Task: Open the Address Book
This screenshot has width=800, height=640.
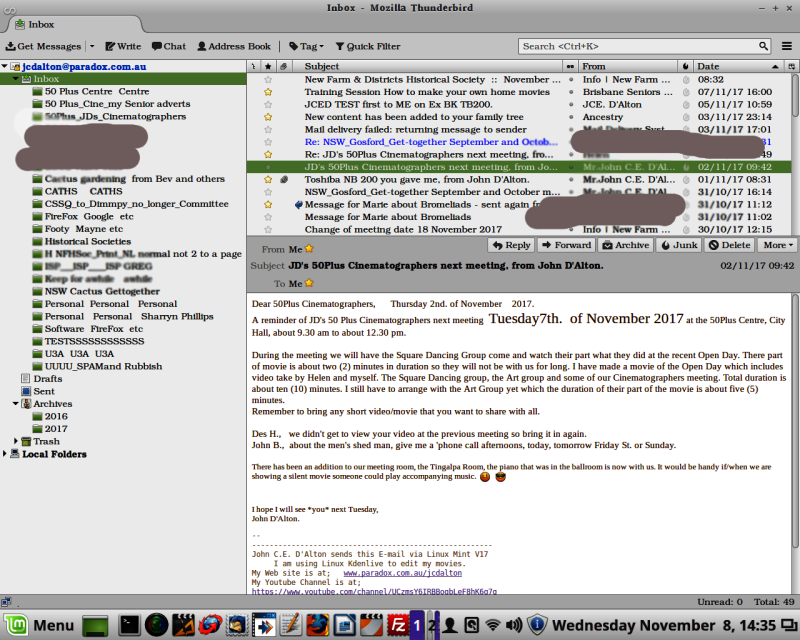Action: point(234,46)
